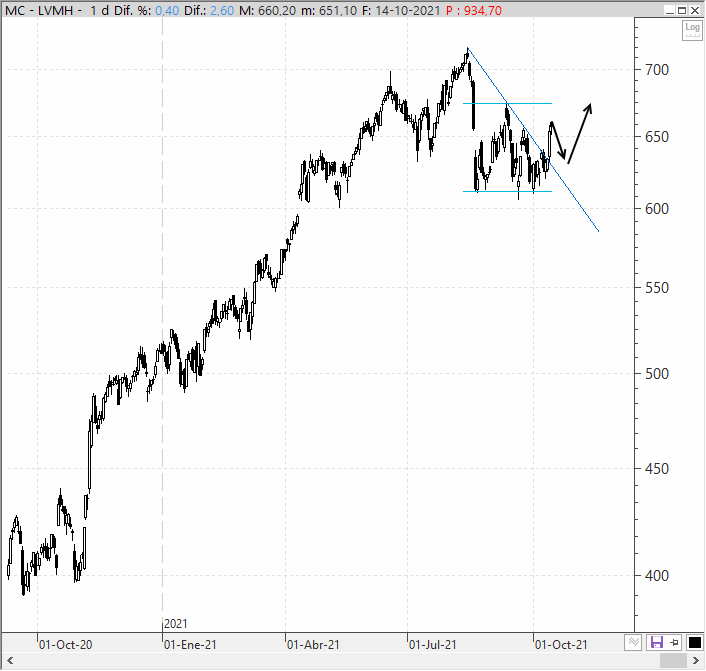
Task: Click the 'P : 934,70' red value
Action: (x=474, y=10)
